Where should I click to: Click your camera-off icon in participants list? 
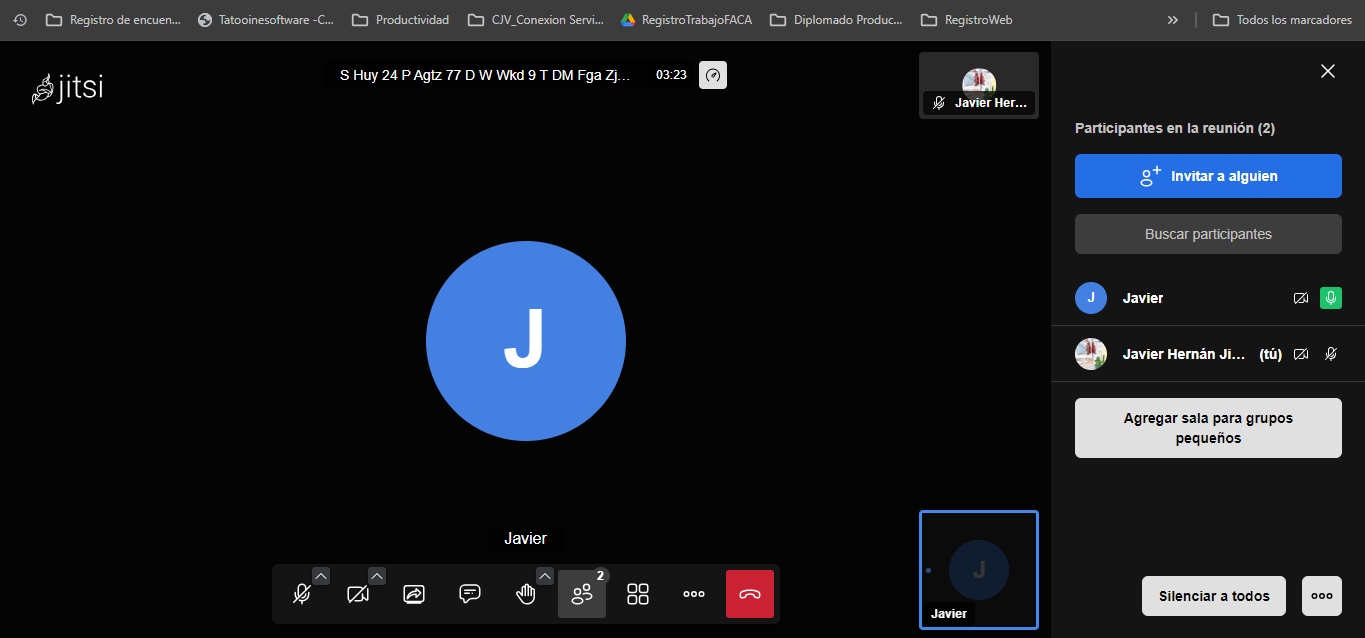click(x=1301, y=354)
